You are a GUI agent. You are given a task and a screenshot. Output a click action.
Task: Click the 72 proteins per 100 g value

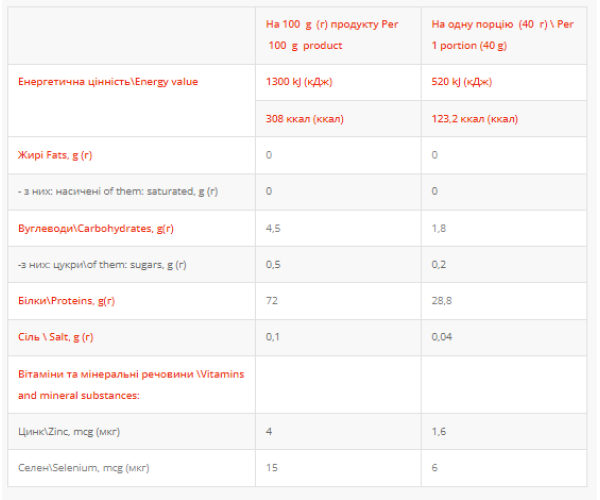point(272,300)
